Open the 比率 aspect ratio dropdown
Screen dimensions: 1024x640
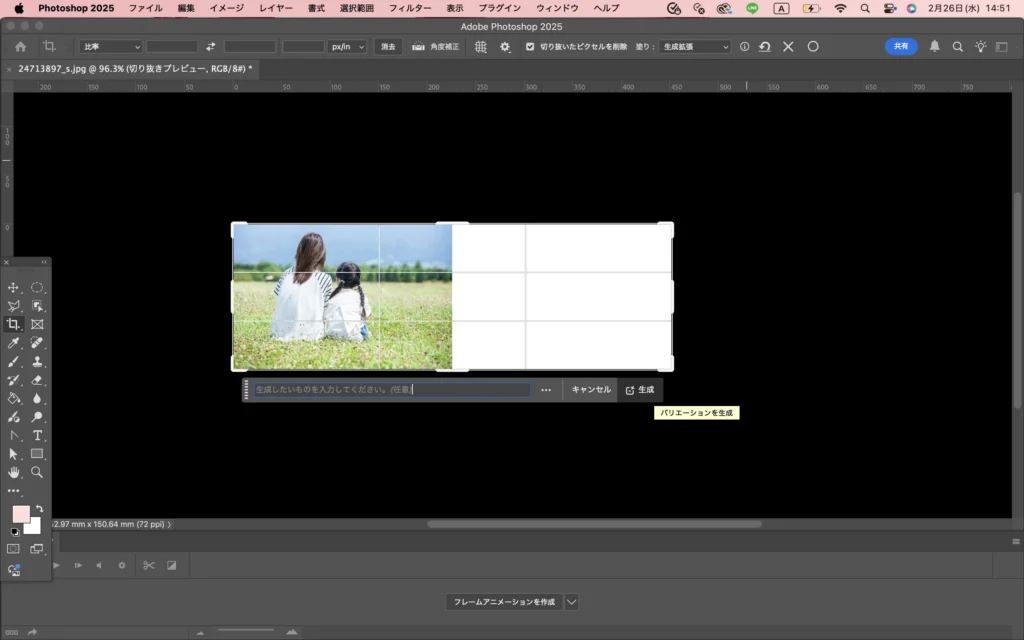click(110, 47)
